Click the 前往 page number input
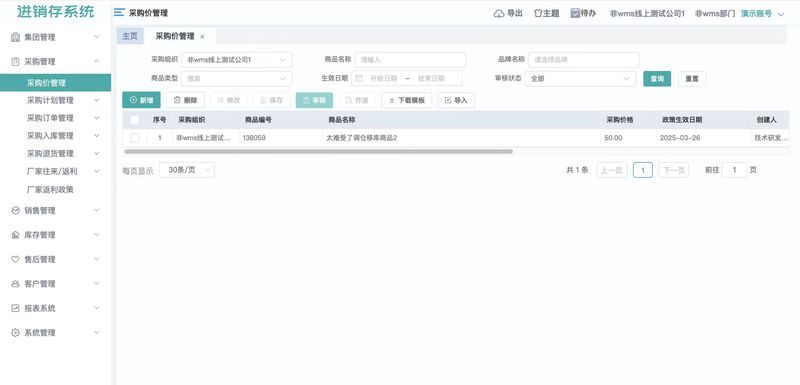The width and height of the screenshot is (800, 385). pyautogui.click(x=735, y=170)
